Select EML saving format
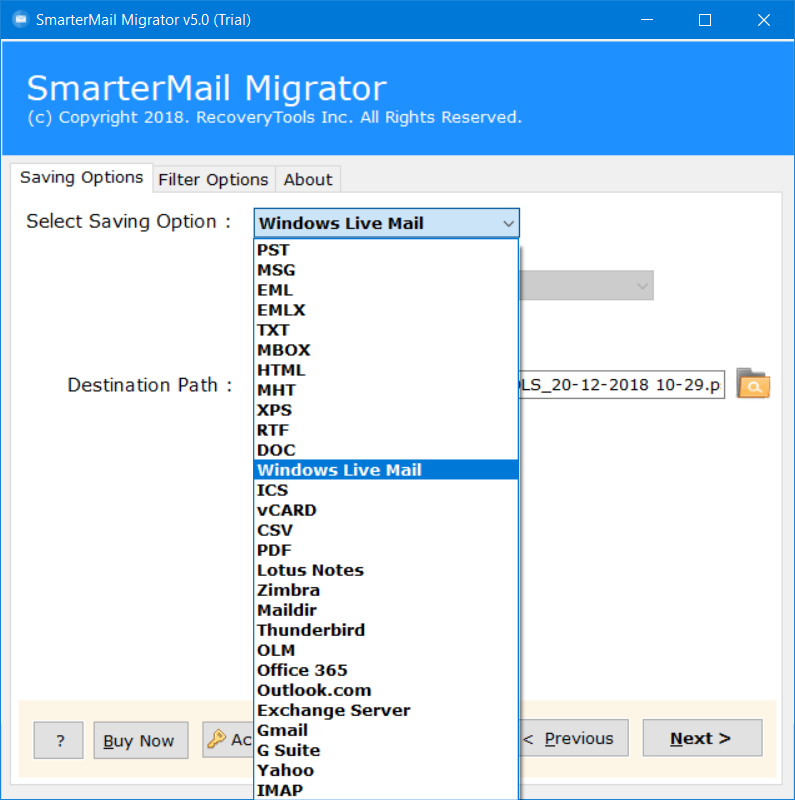 pyautogui.click(x=386, y=290)
